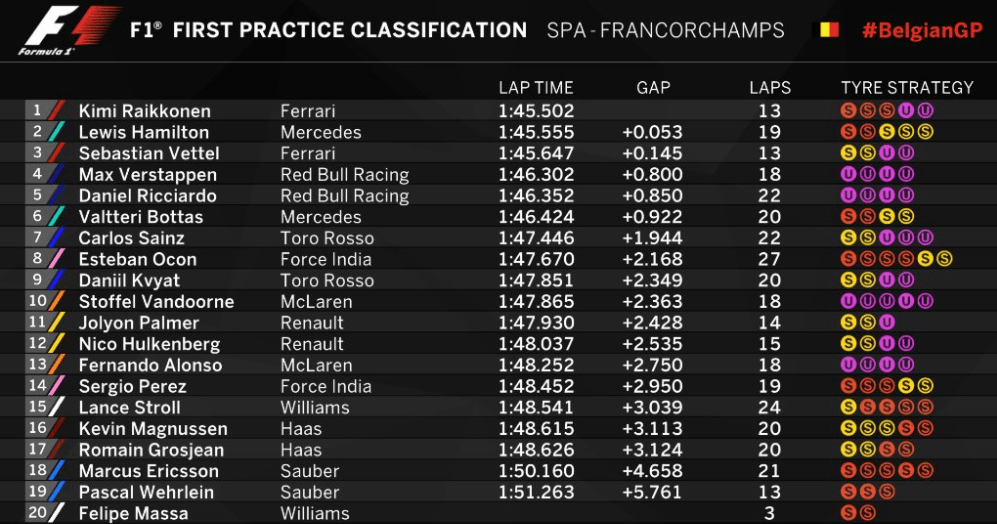Image resolution: width=997 pixels, height=524 pixels.
Task: Click the Red Bull Racing team for Ricciardo
Action: 345,196
